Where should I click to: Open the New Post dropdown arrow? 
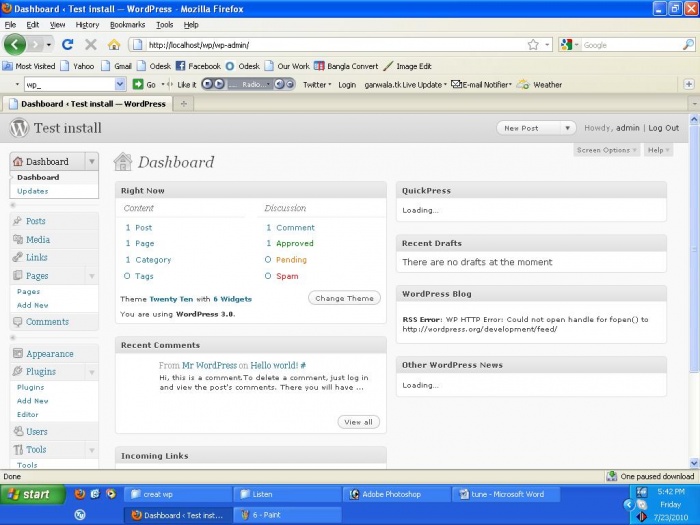[x=567, y=128]
